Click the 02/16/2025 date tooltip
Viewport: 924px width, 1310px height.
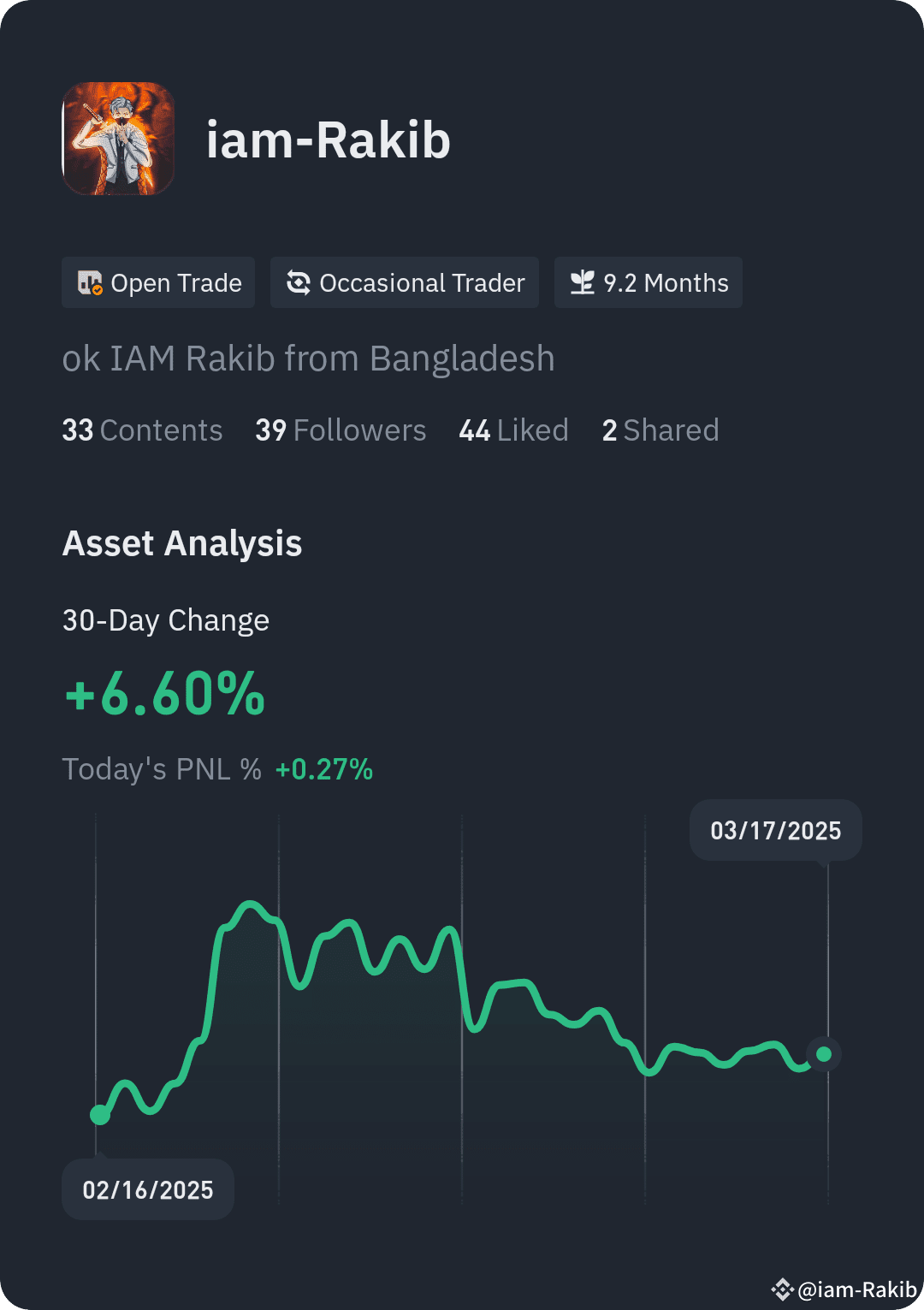[x=148, y=1189]
